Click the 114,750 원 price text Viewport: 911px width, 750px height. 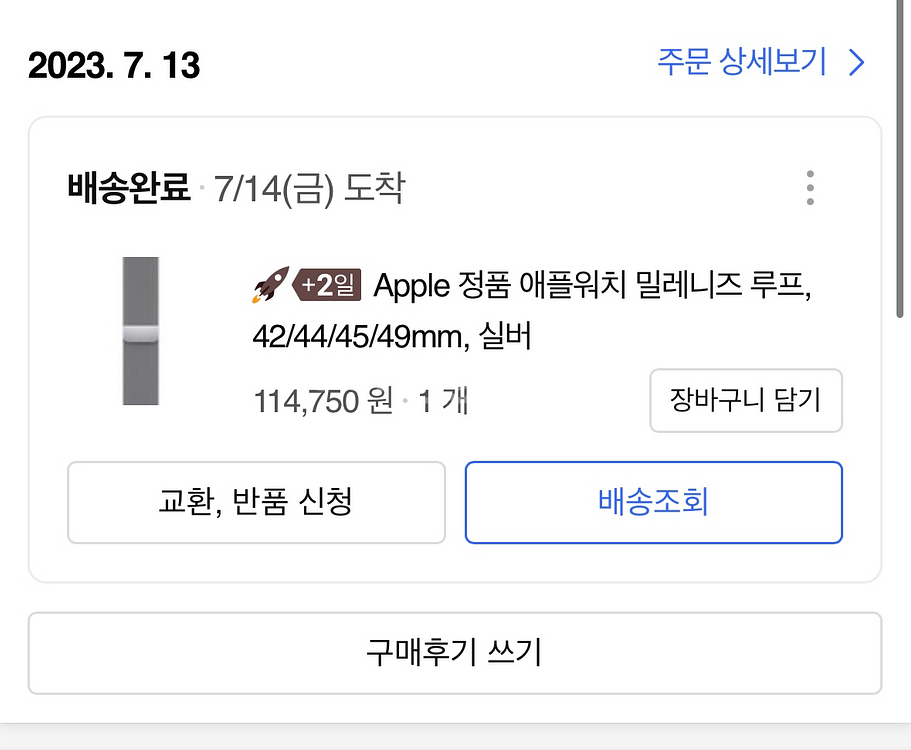(x=324, y=402)
